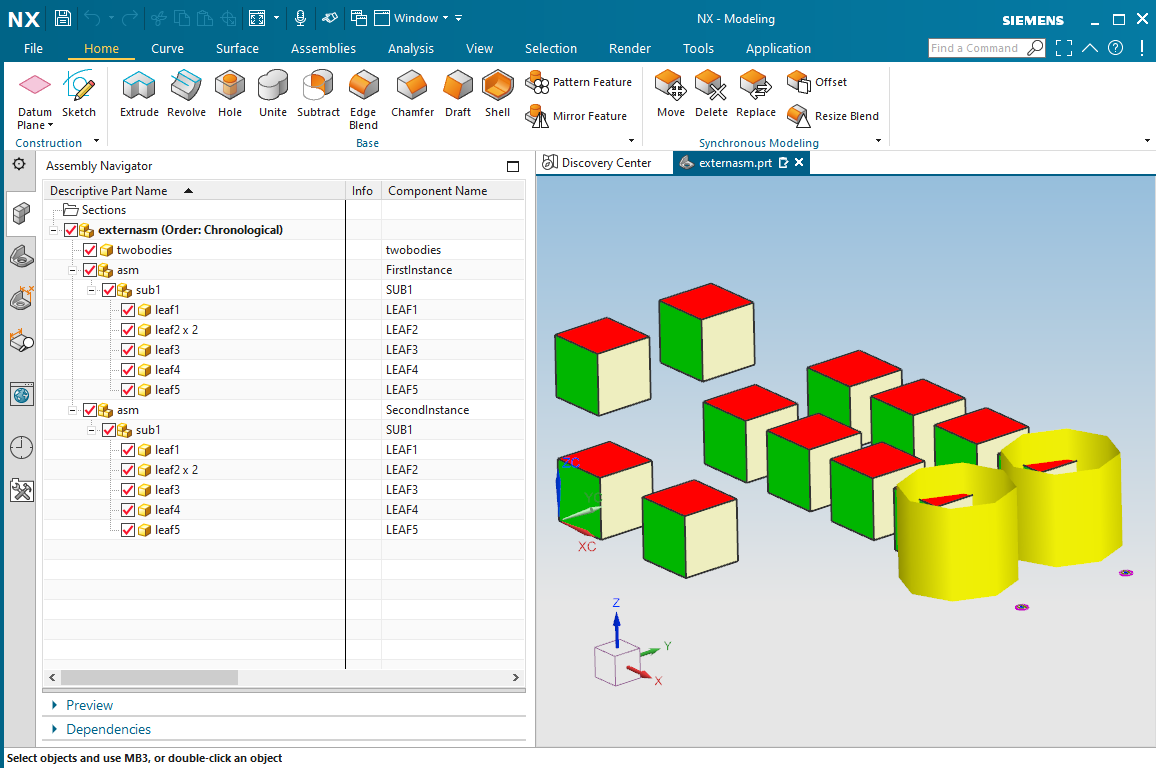Open the Window dropdown menu
The image size is (1156, 768).
pos(416,18)
